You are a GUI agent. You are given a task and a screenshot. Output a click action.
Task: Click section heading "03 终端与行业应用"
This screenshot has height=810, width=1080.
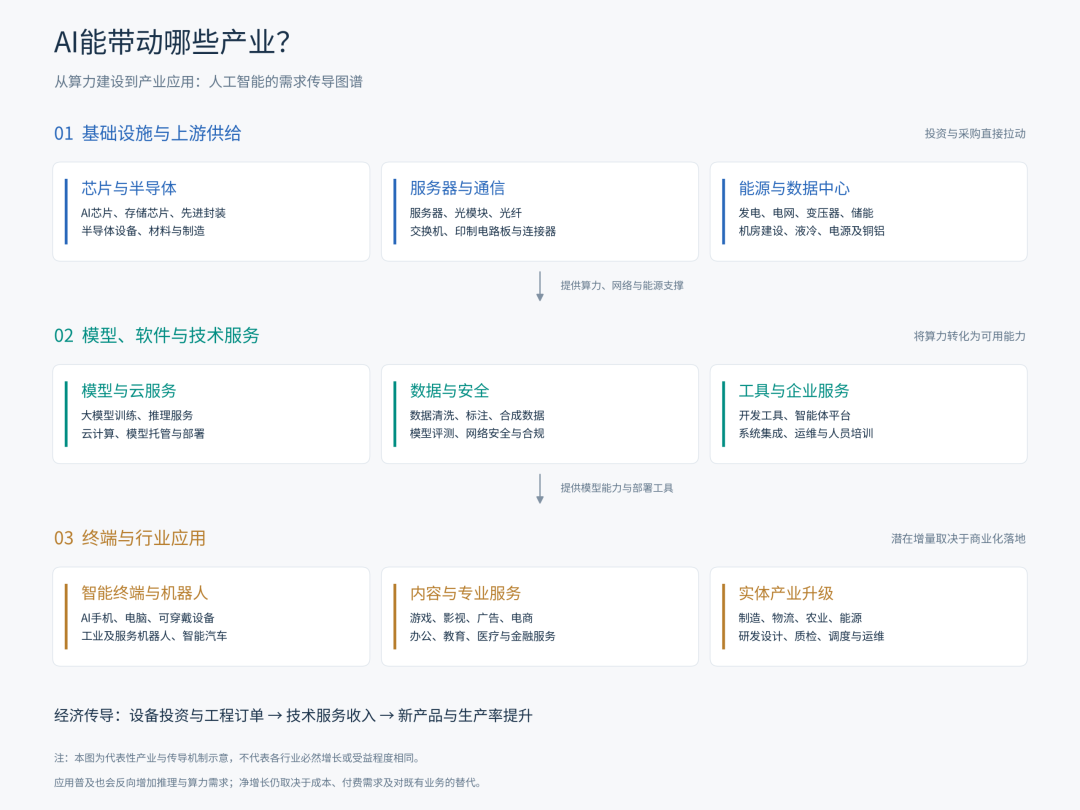click(129, 538)
